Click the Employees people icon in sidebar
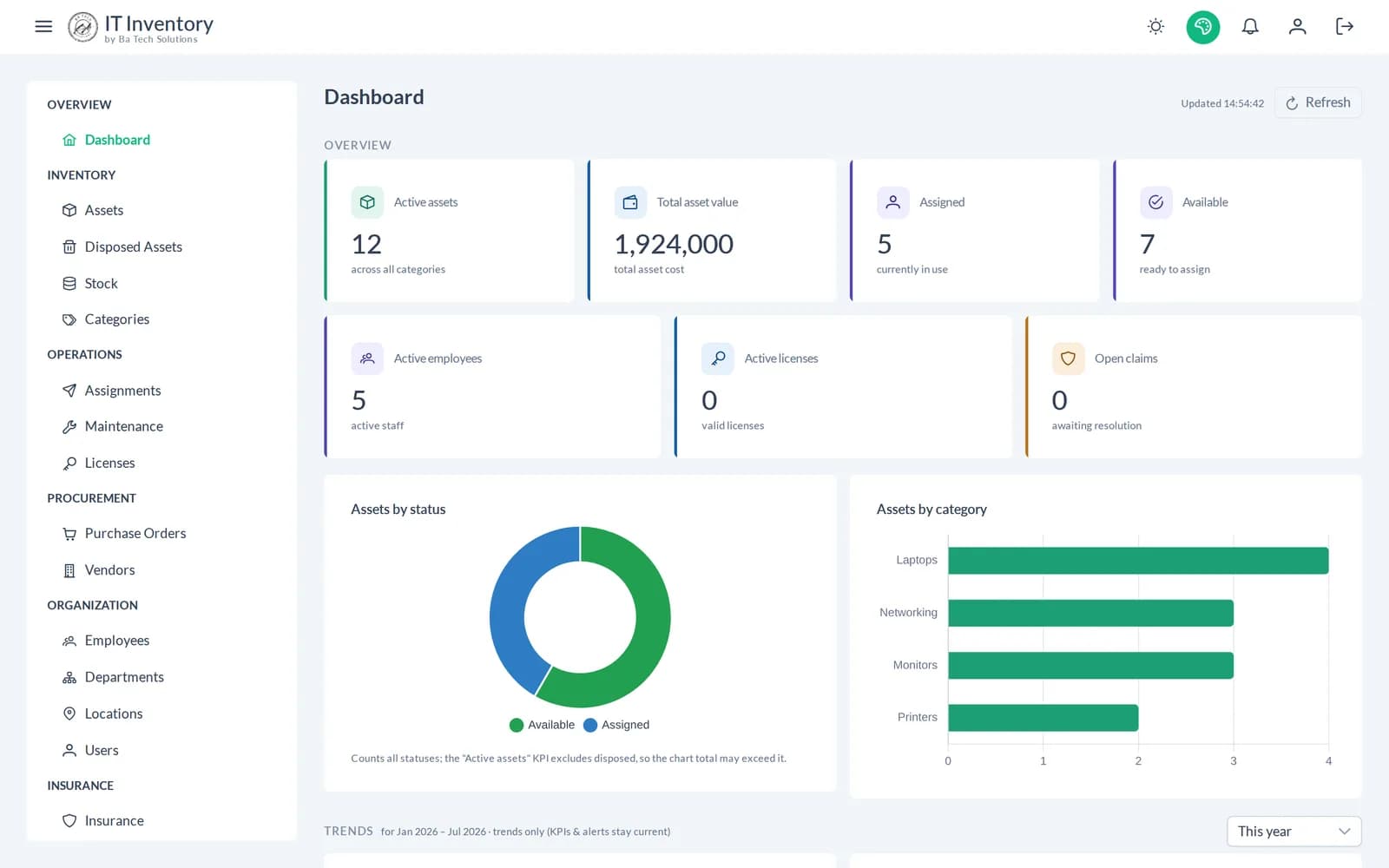 [x=69, y=641]
